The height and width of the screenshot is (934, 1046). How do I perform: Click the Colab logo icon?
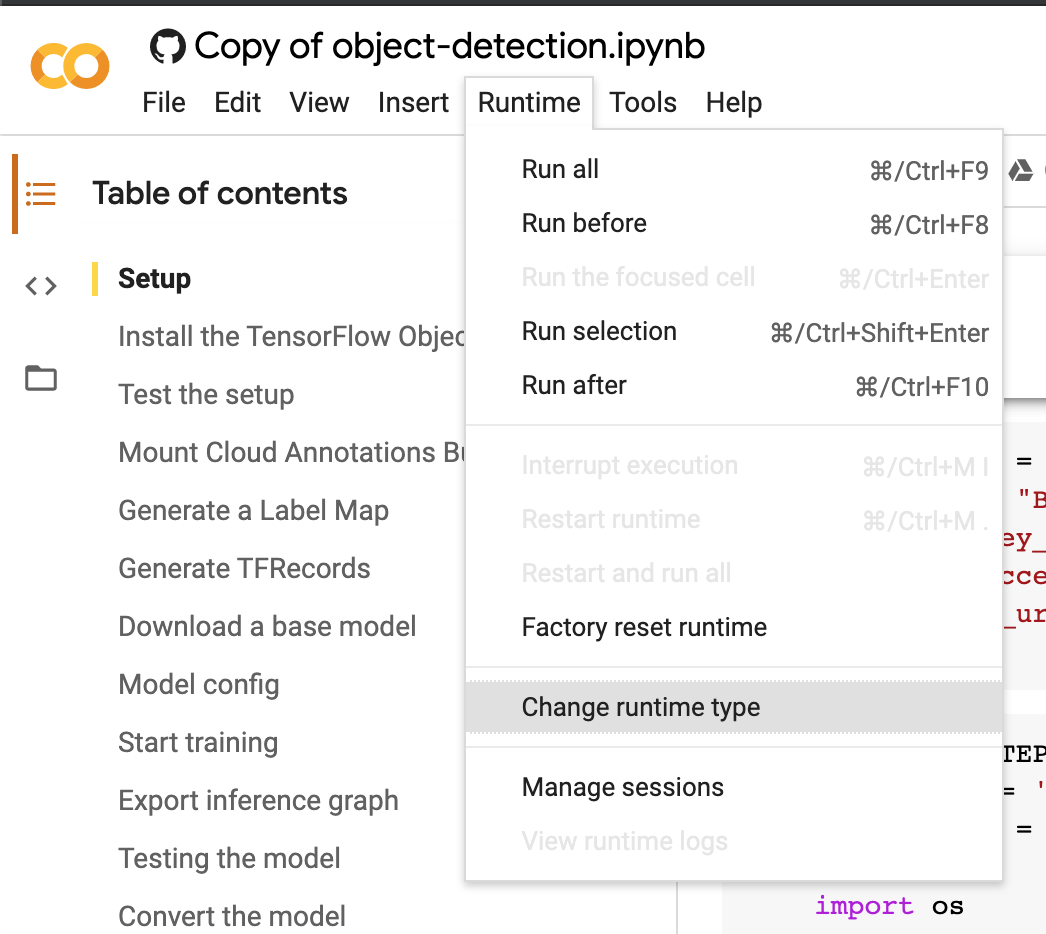(69, 64)
